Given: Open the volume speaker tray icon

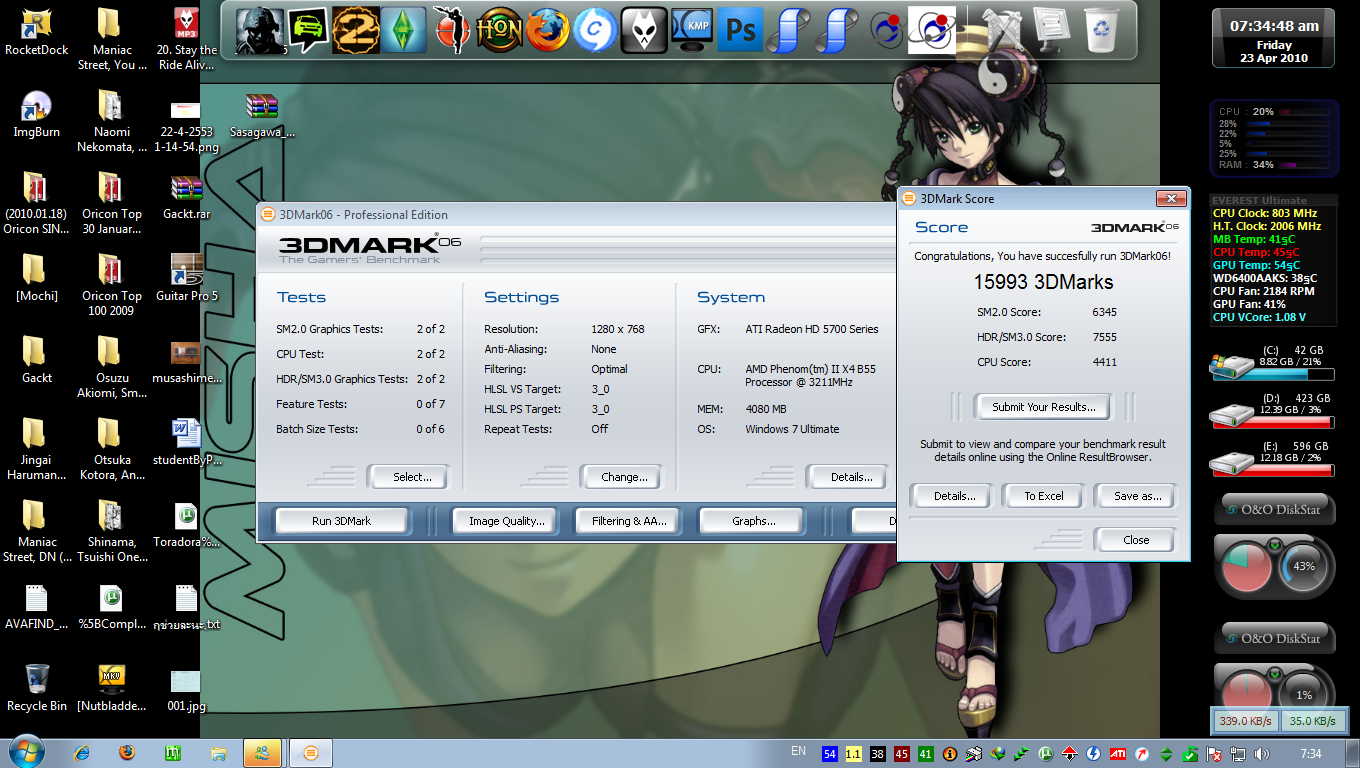Looking at the screenshot, I should point(1262,753).
